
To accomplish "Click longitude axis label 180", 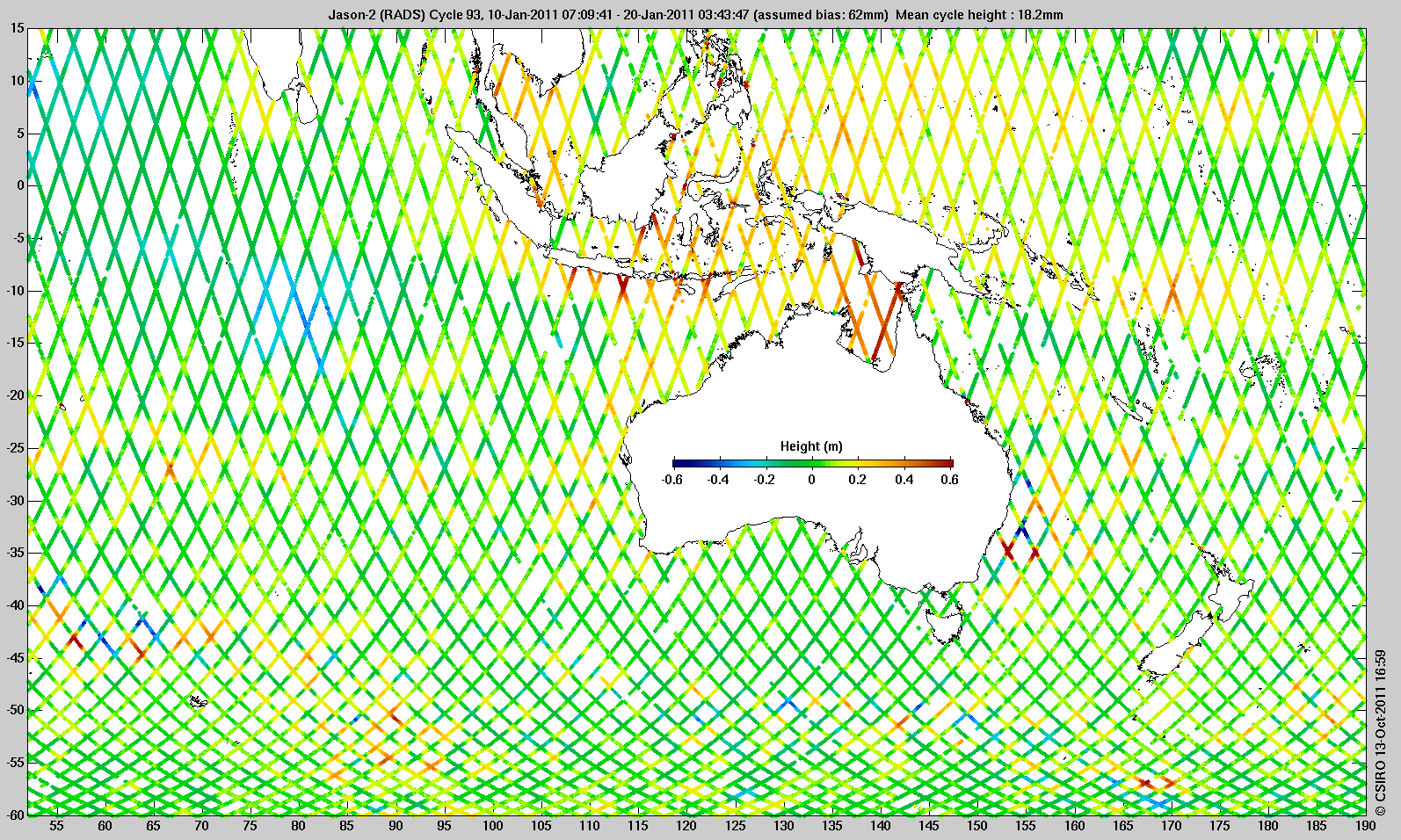I will pyautogui.click(x=1268, y=826).
